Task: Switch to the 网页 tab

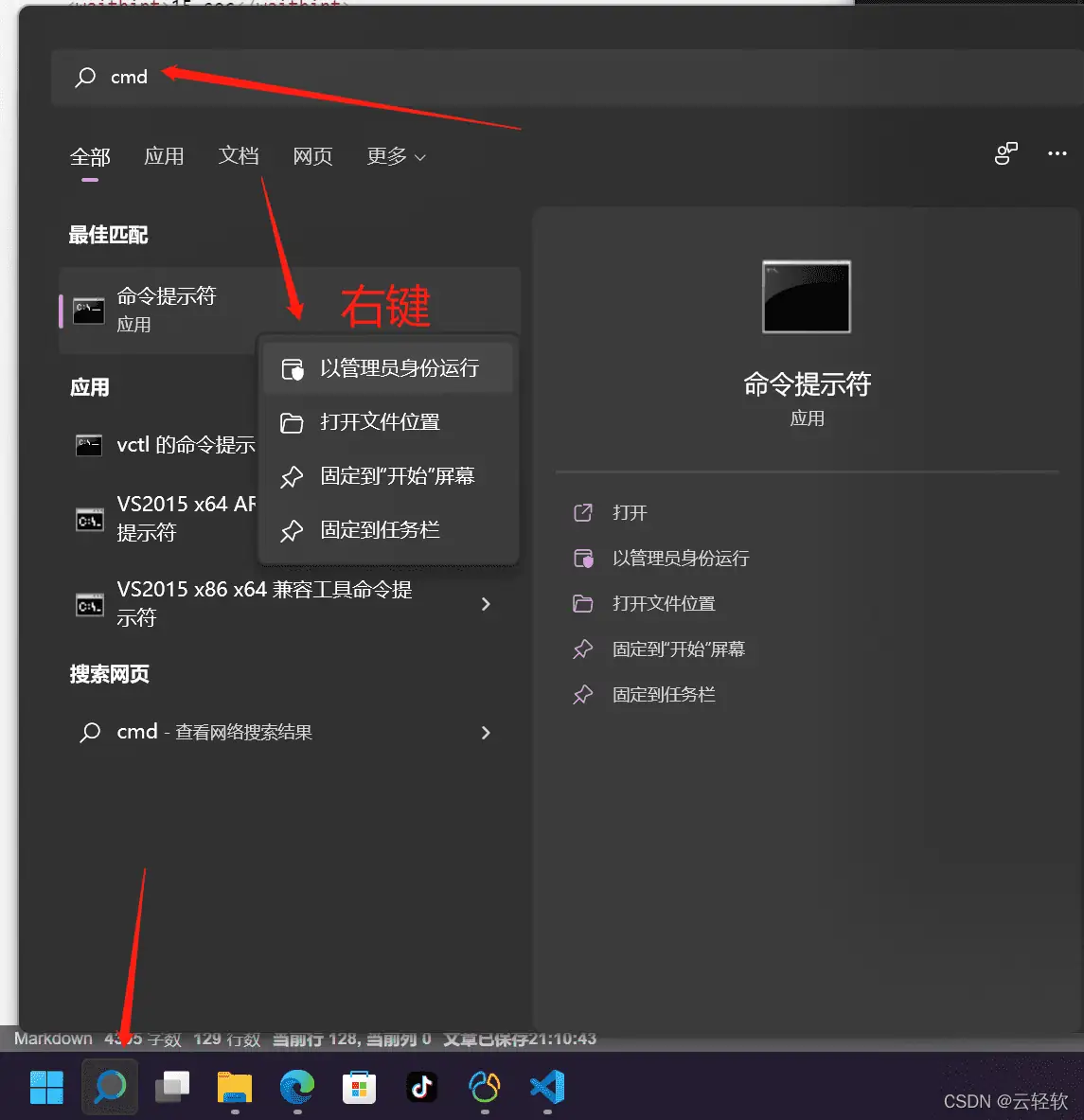Action: pyautogui.click(x=312, y=156)
